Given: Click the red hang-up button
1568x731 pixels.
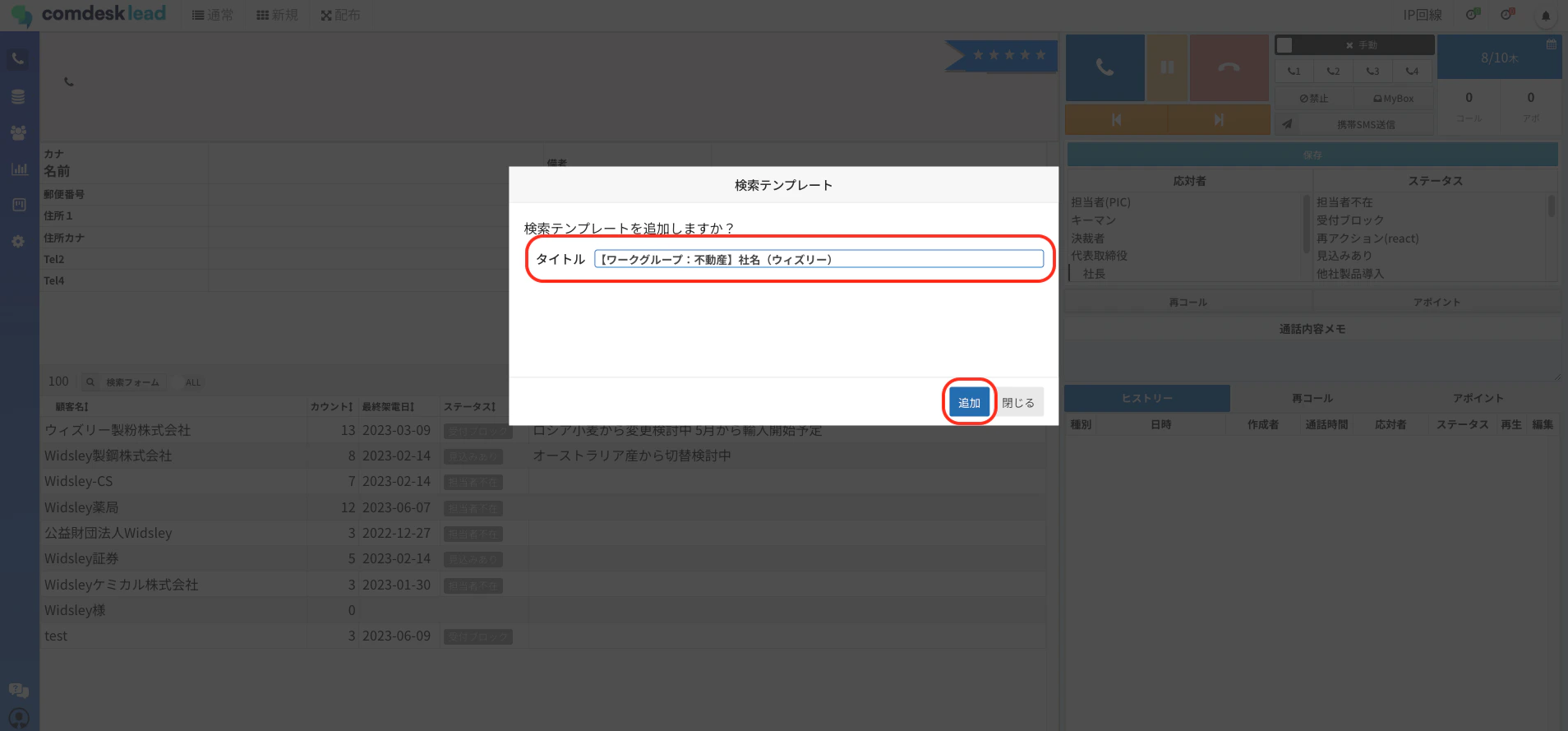Looking at the screenshot, I should 1229,67.
